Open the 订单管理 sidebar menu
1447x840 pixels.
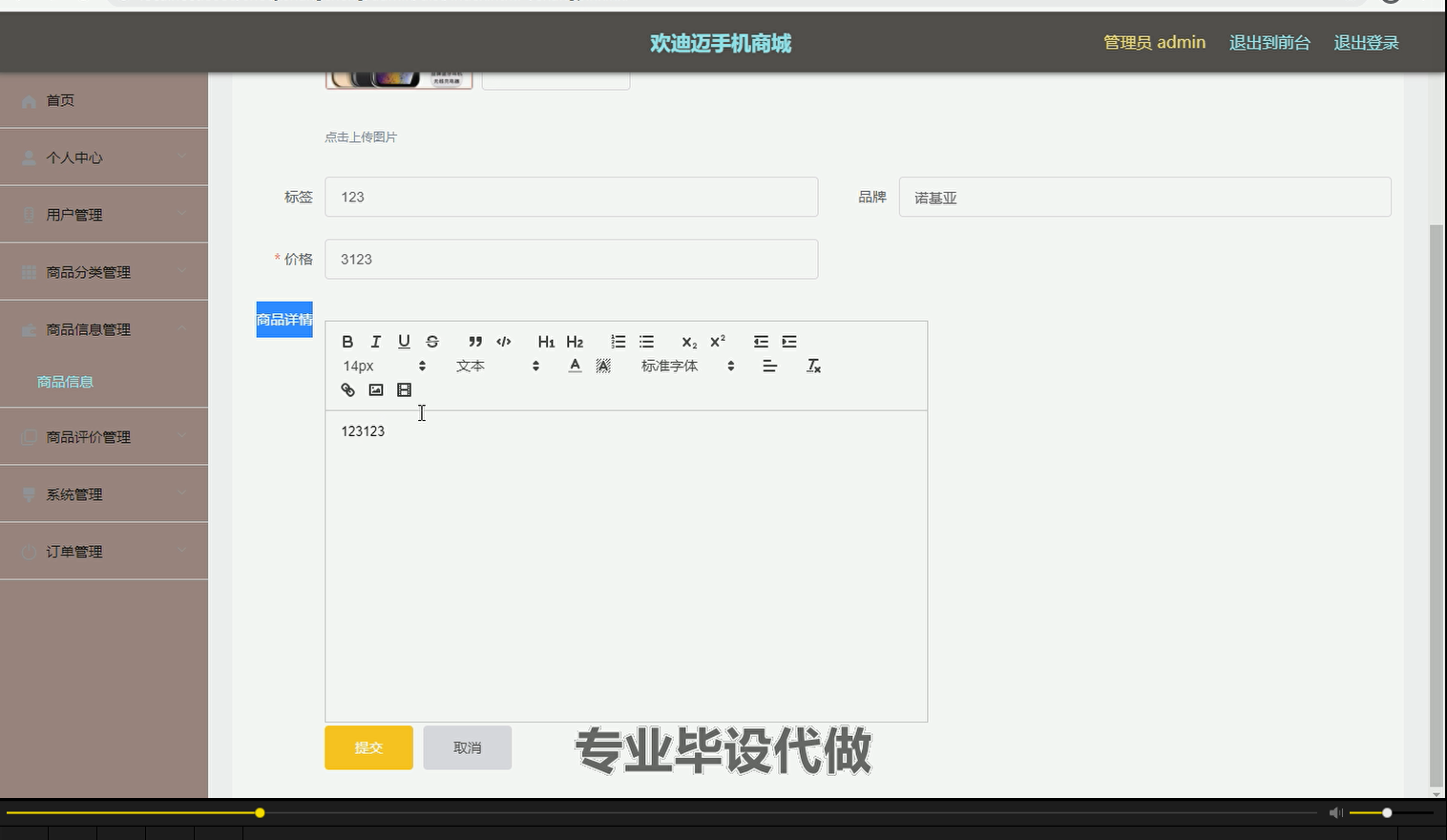coord(73,551)
